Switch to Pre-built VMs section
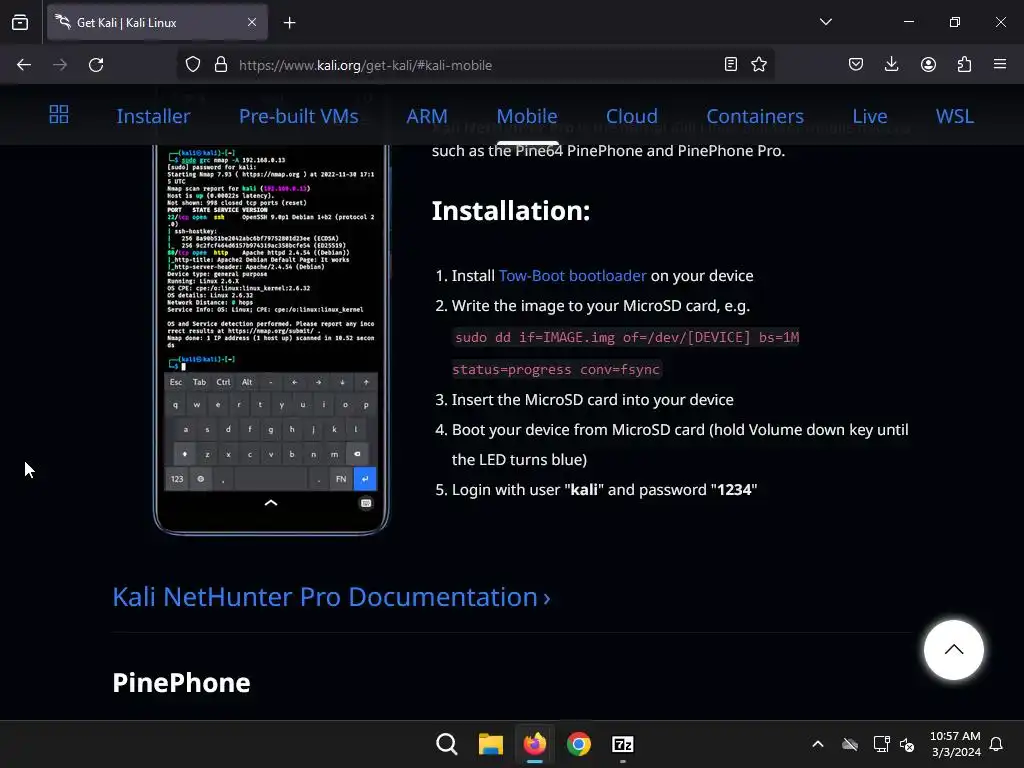Screen dimensions: 1024x768 pos(298,116)
